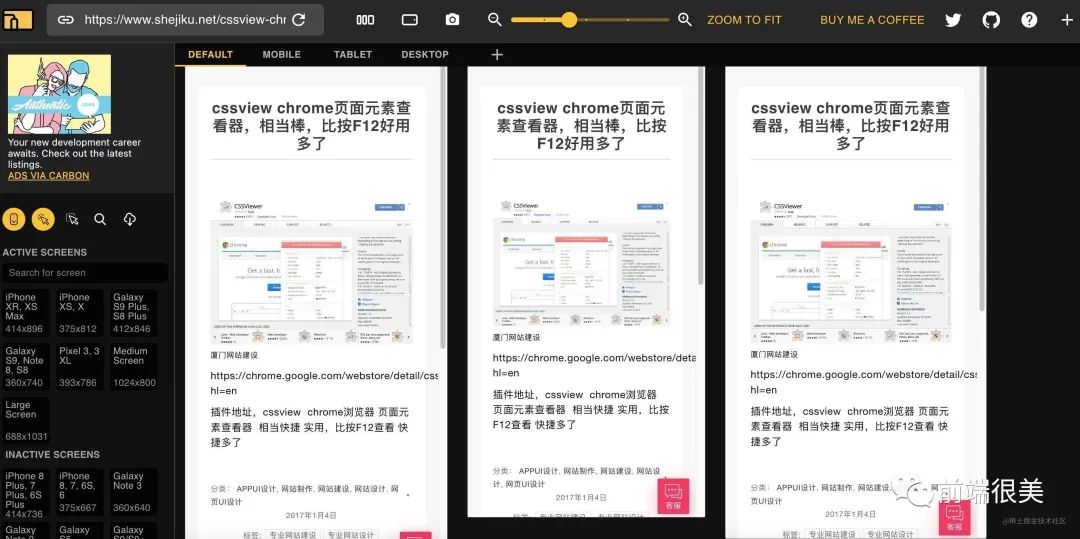This screenshot has width=1080, height=539.
Task: Open the ADS VIA CARBON link
Action: (48, 176)
